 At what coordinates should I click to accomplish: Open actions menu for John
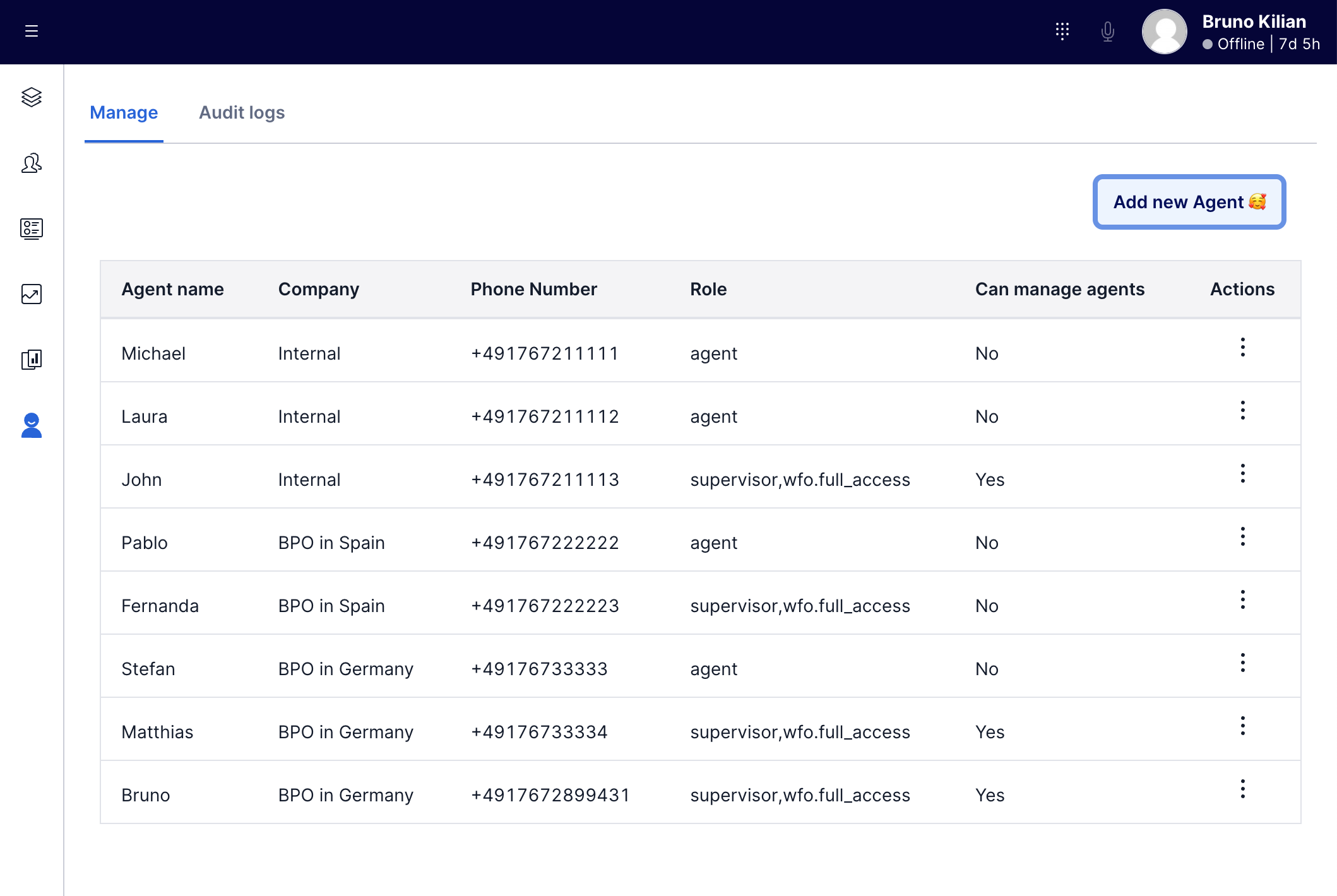(1242, 473)
